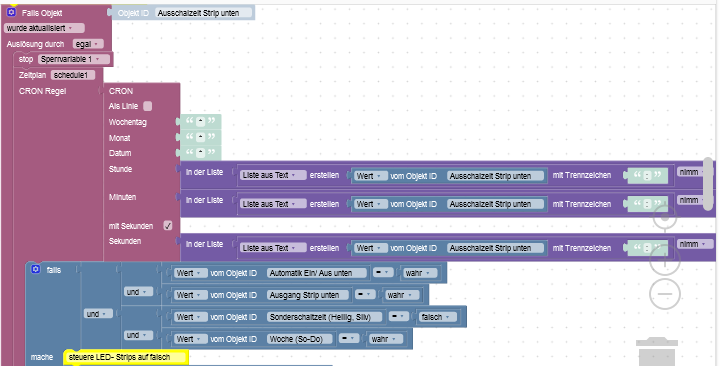Image resolution: width=721 pixels, height=366 pixels.
Task: Center the workspace with the target icon
Action: click(x=664, y=218)
